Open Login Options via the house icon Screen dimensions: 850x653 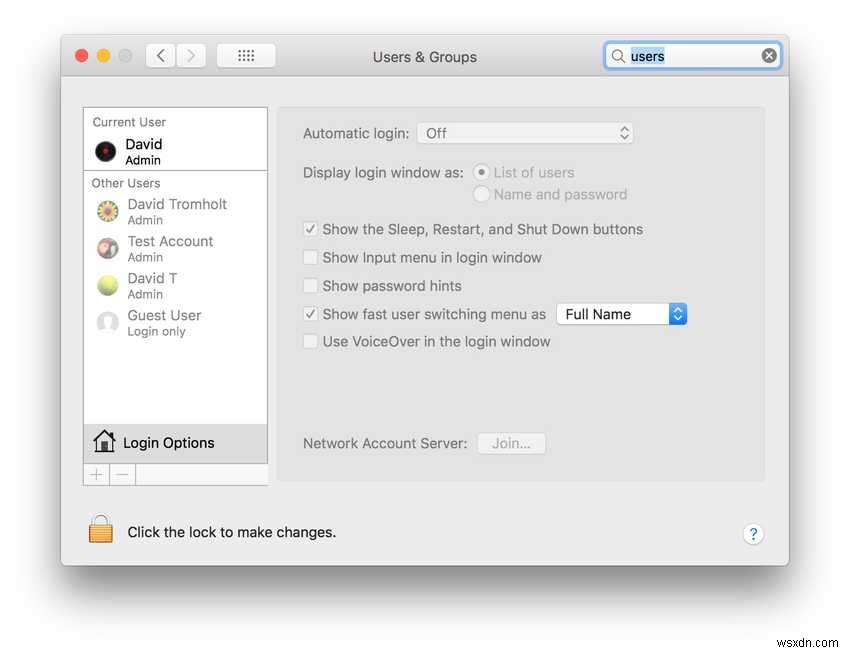(107, 442)
